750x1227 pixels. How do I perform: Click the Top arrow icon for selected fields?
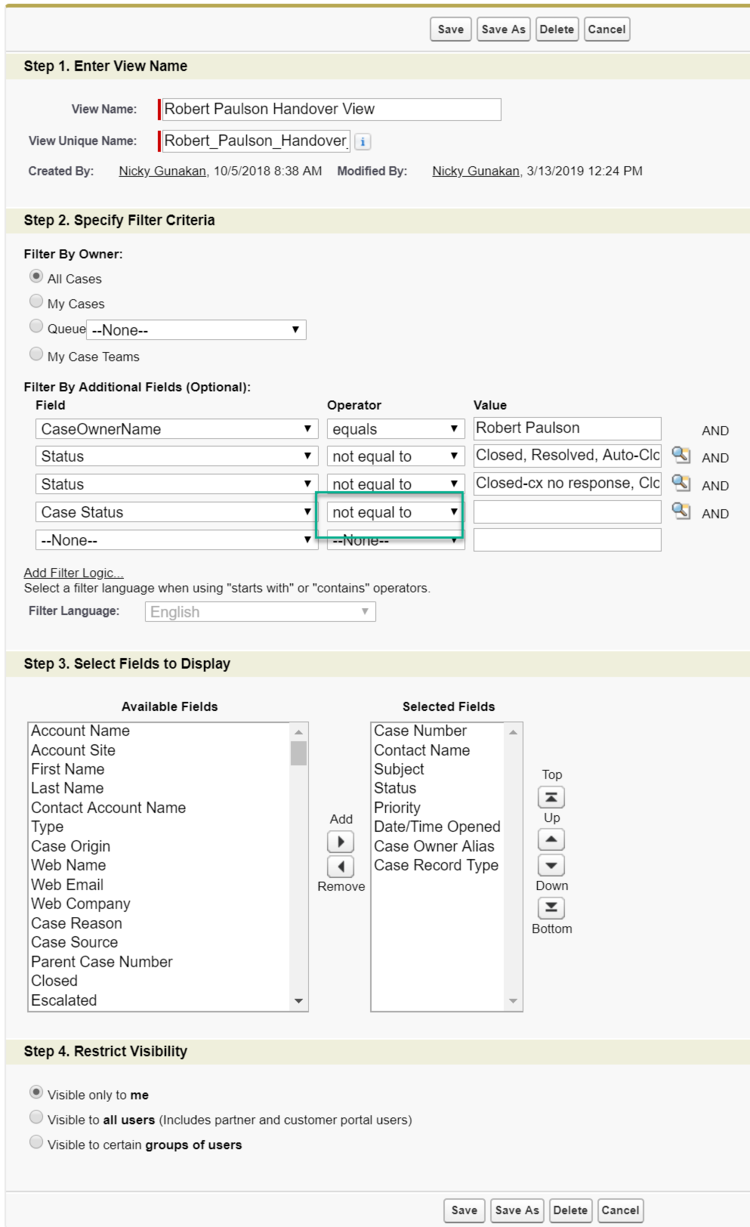pos(552,797)
